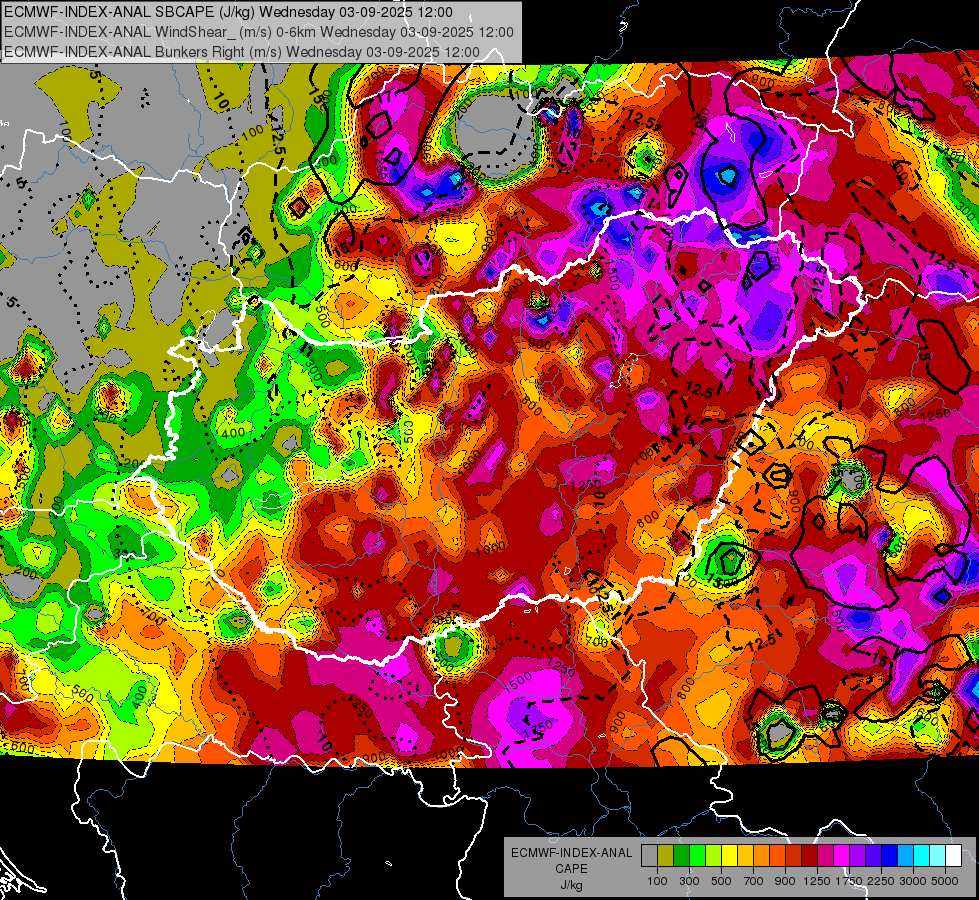Image resolution: width=979 pixels, height=900 pixels.
Task: Click the CAPE label in the legend
Action: click(x=571, y=869)
